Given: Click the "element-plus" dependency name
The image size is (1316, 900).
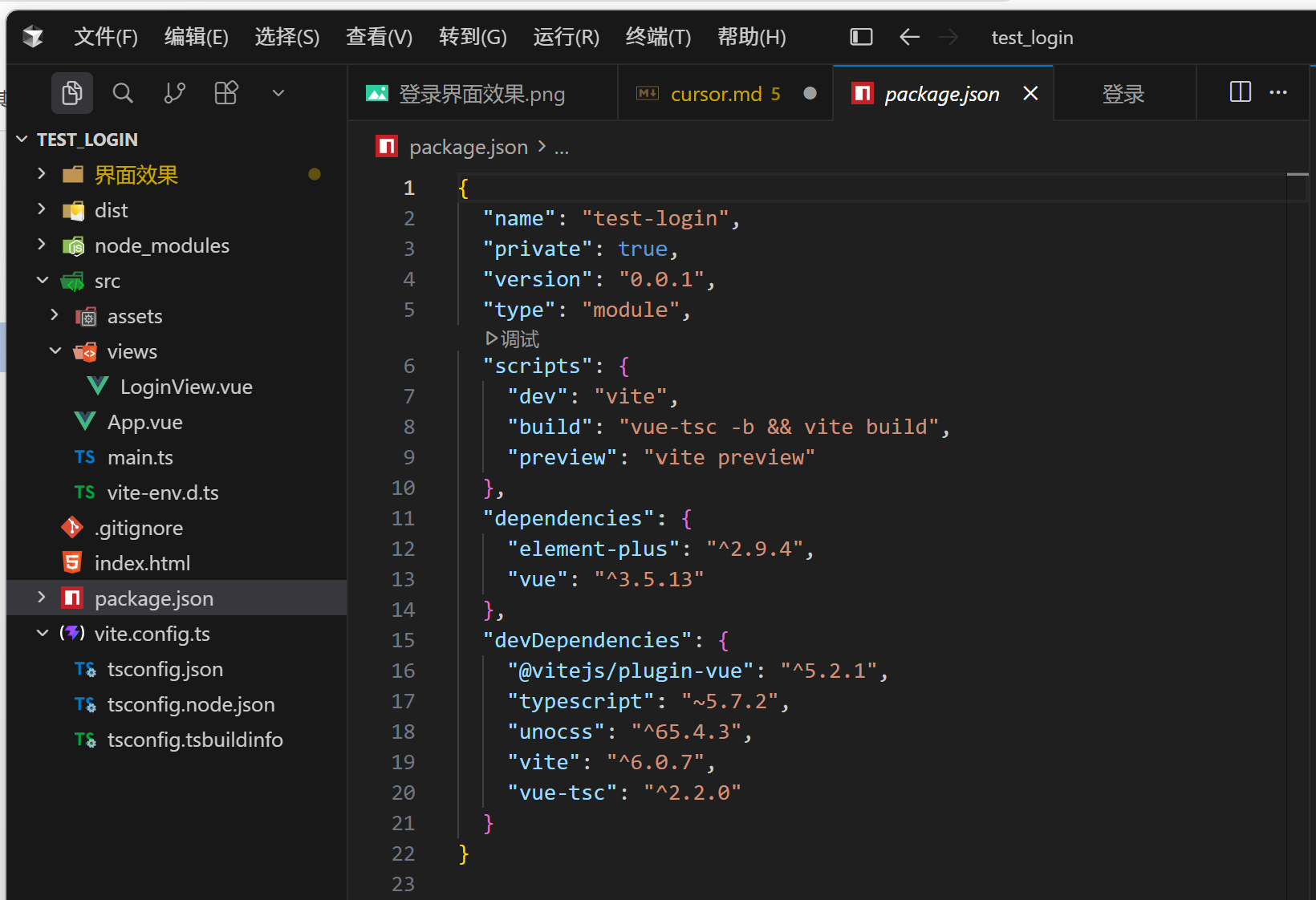Looking at the screenshot, I should click(x=593, y=549).
